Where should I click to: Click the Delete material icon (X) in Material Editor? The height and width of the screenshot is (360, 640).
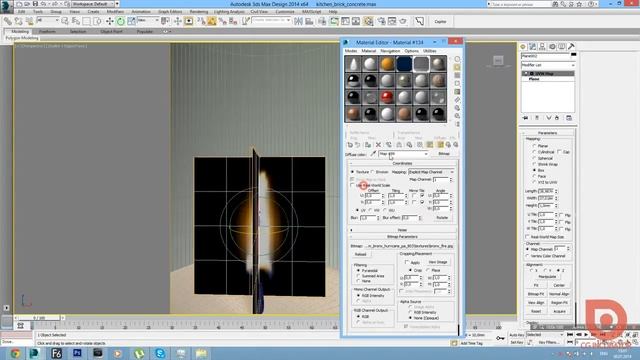(x=378, y=145)
